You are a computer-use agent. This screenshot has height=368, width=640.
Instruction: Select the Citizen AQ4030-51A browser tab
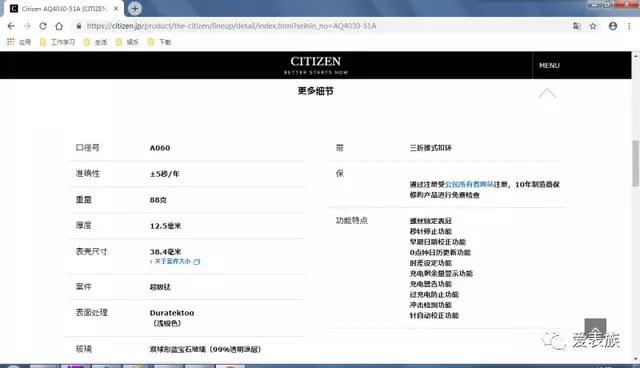[63, 9]
